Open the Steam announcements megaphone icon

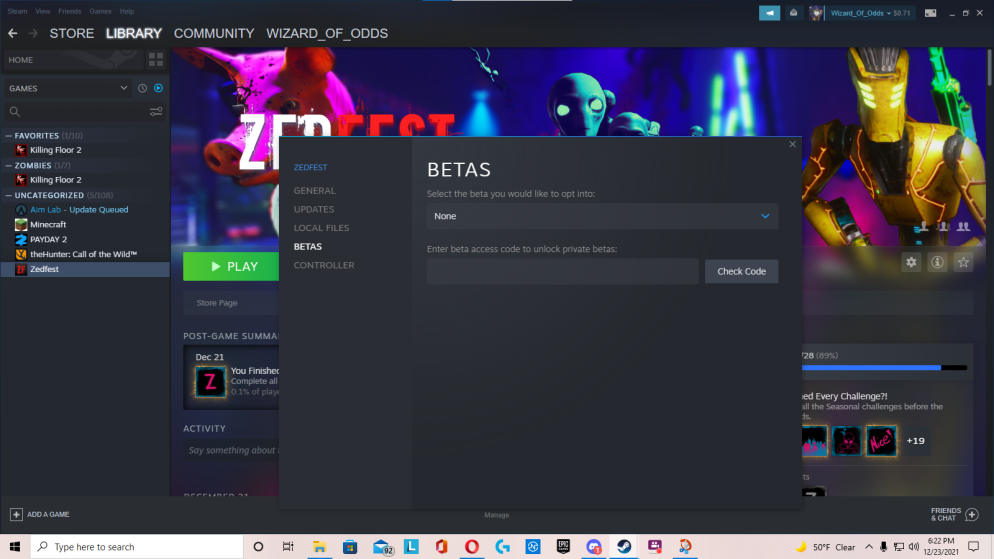(770, 13)
